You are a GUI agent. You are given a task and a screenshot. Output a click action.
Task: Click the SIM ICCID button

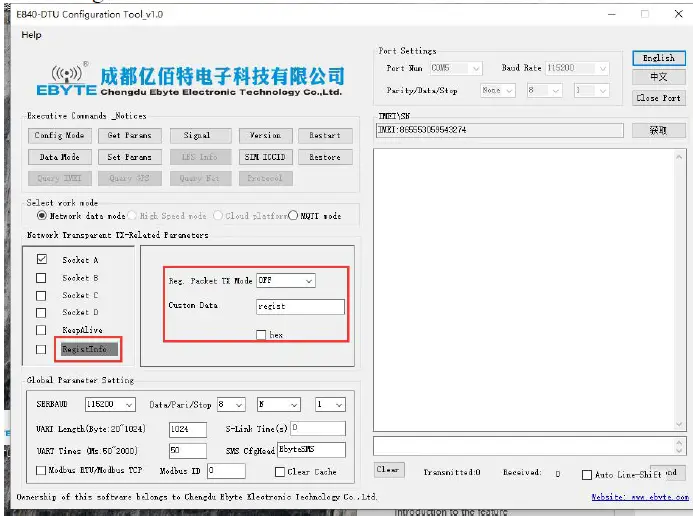click(x=266, y=157)
